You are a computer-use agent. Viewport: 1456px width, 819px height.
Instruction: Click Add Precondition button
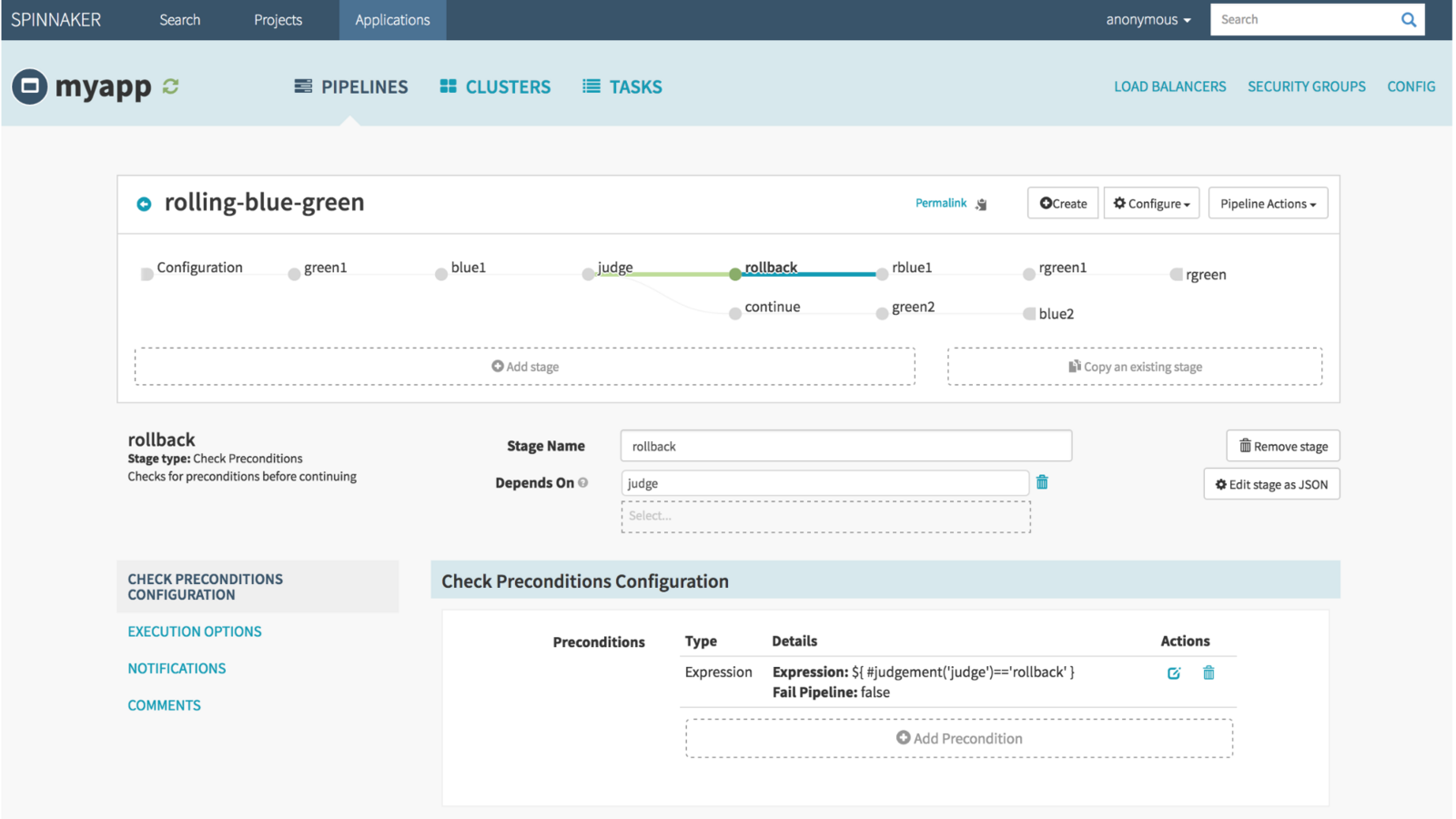959,738
